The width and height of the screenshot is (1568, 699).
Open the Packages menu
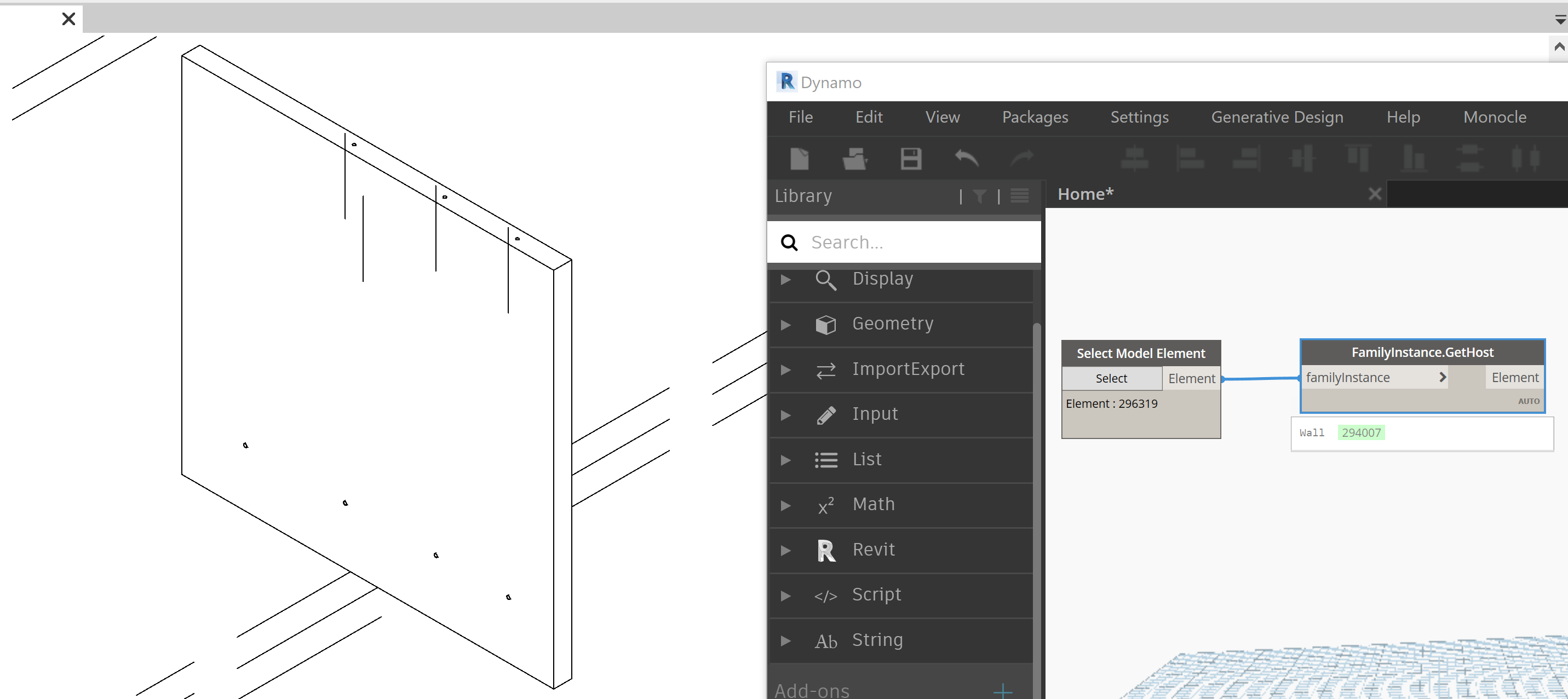pyautogui.click(x=1035, y=118)
